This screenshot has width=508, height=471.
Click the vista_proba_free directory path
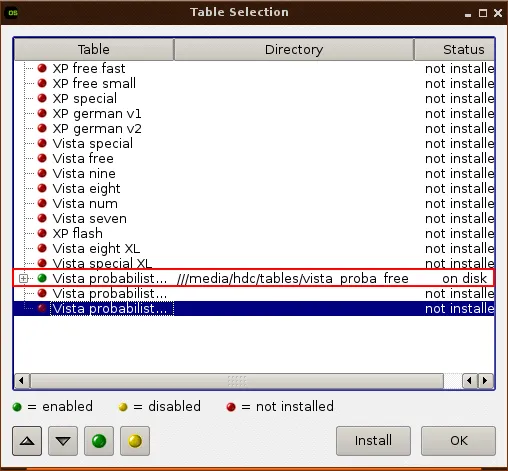(293, 278)
